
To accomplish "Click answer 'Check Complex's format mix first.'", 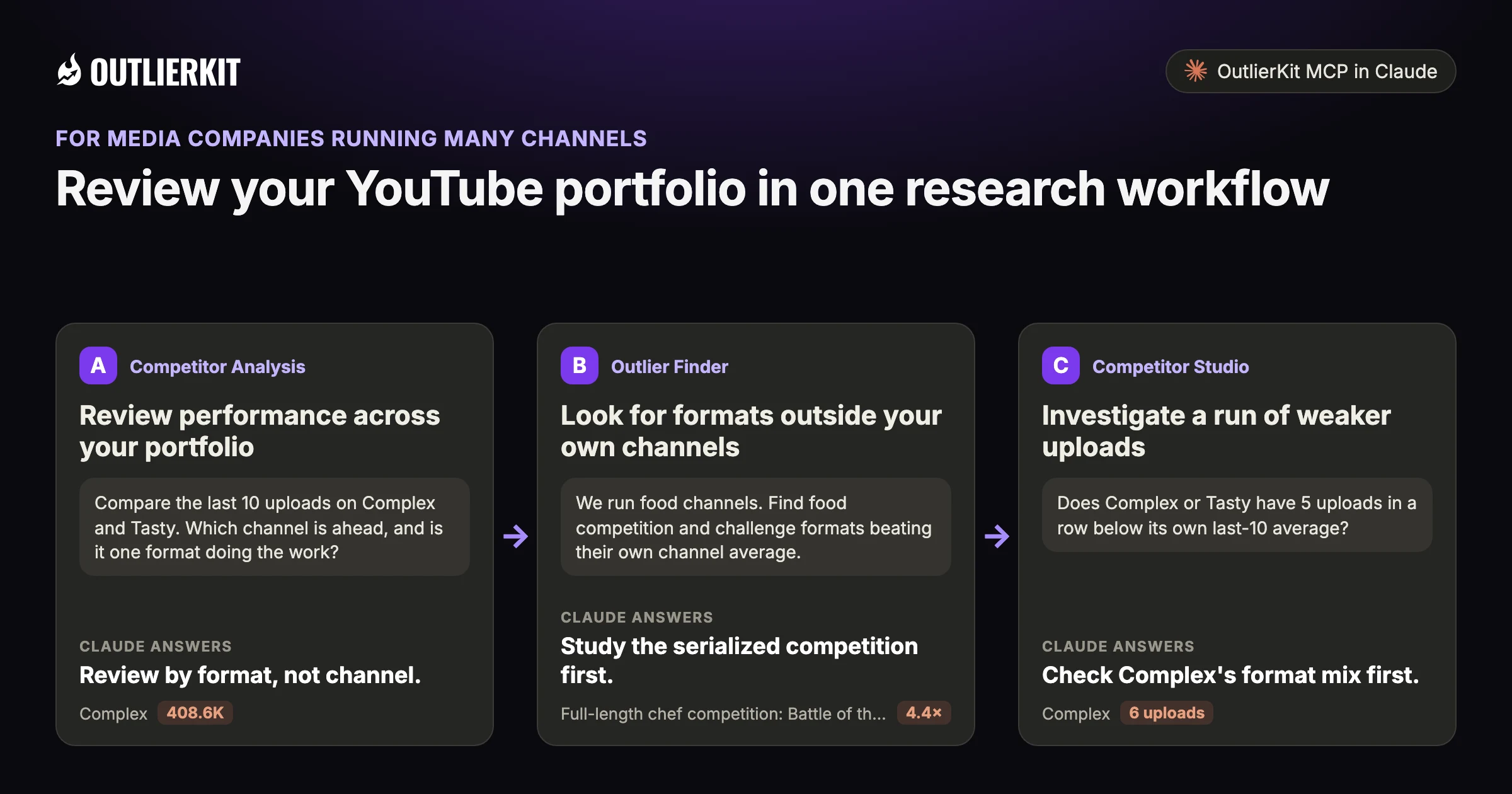I will [x=1230, y=676].
